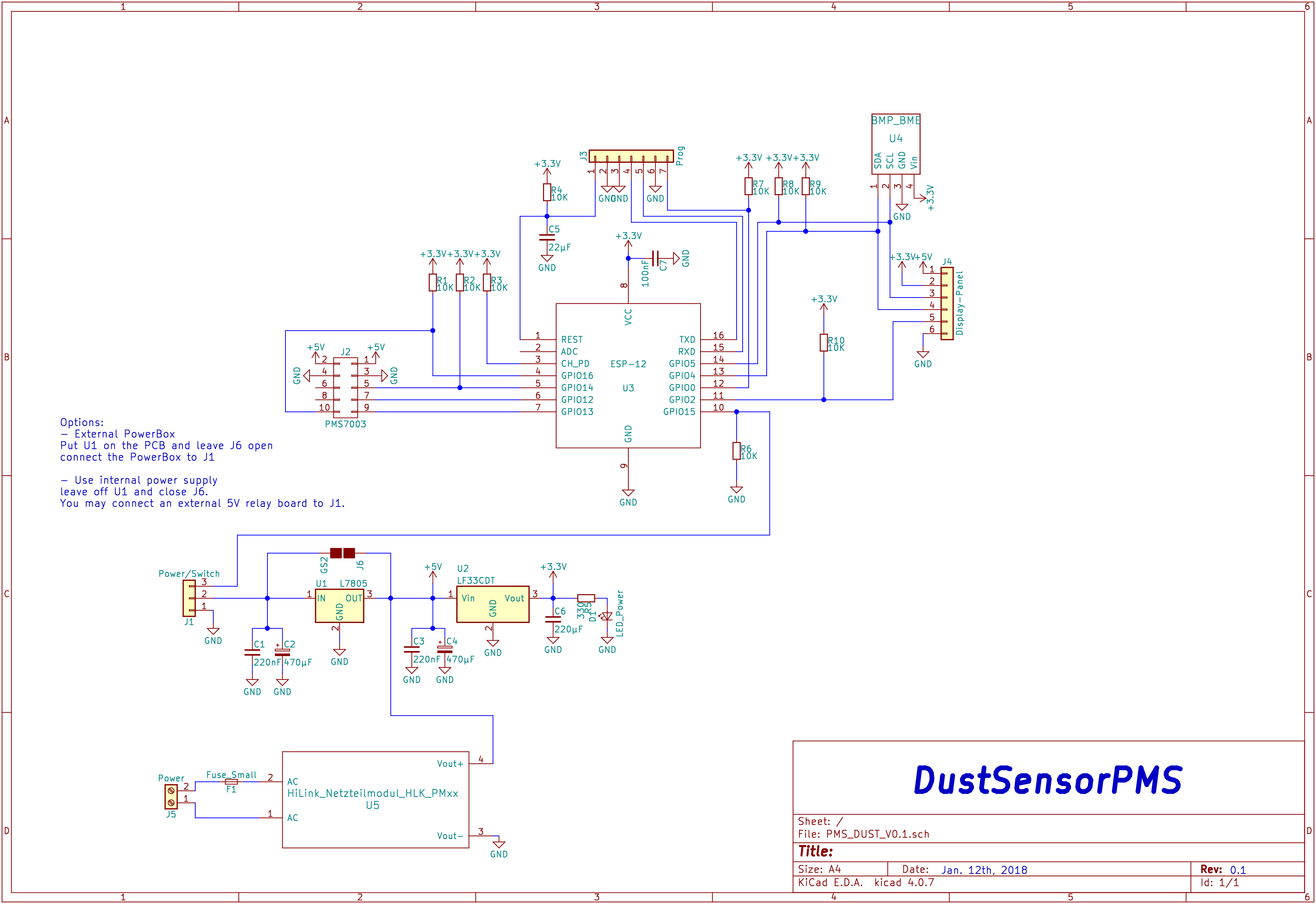Screen dimensions: 1316x904
Task: Click the GPIO16 pin label on ESP-12
Action: point(577,375)
